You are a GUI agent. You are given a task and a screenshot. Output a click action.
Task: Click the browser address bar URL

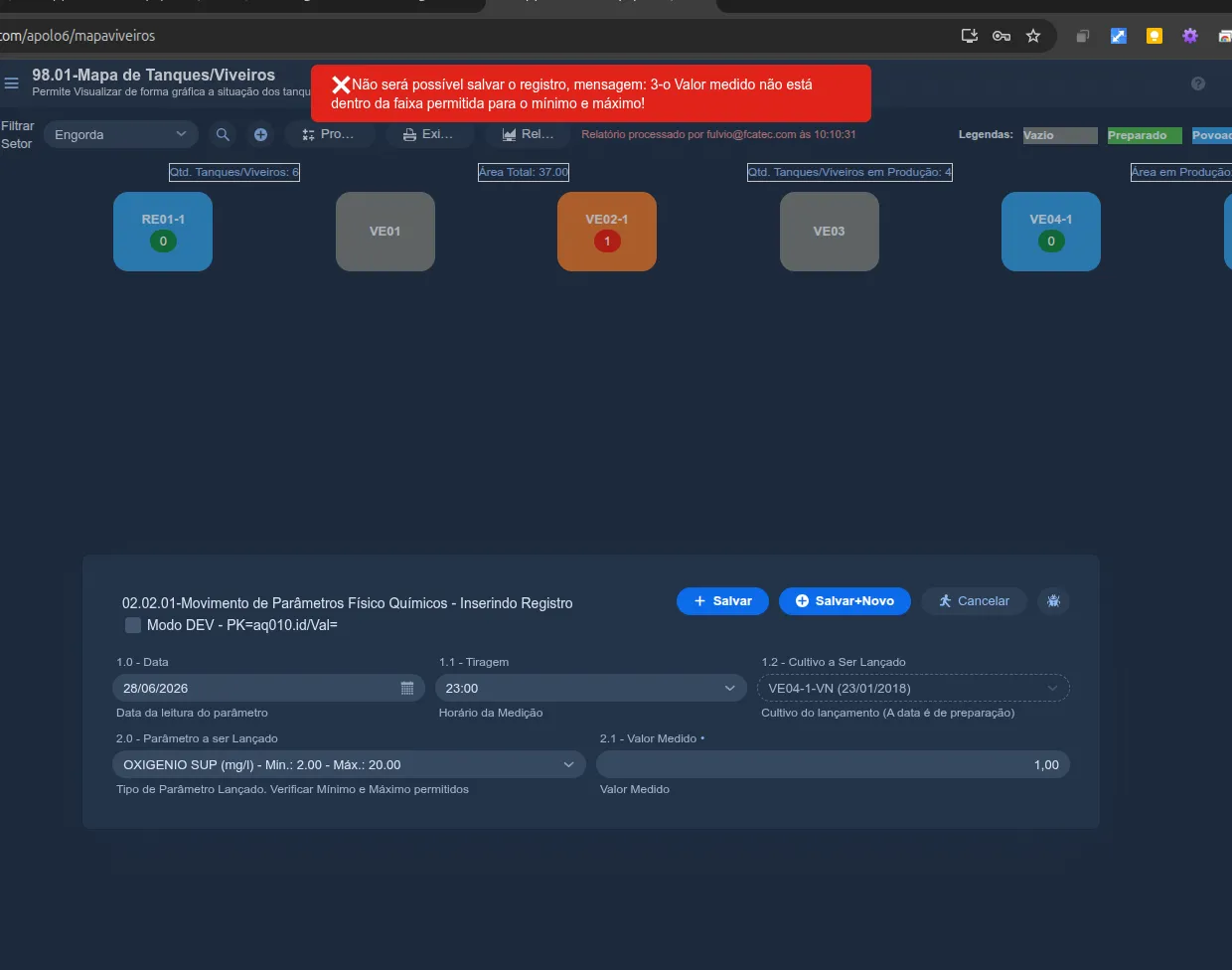pyautogui.click(x=77, y=36)
